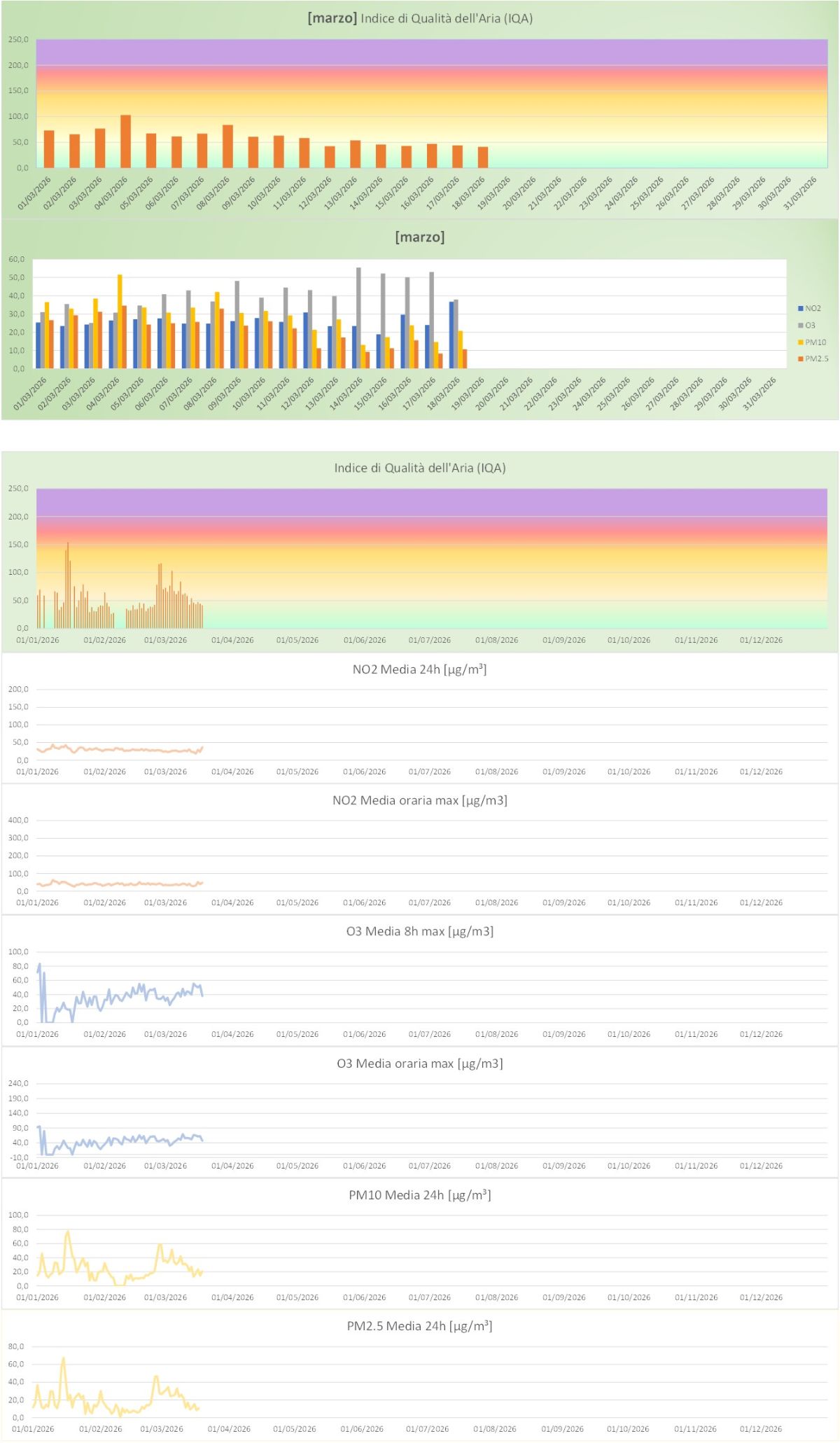Click the 250,0 axis value of yearly IQA chart
Viewport: 840px width, 1443px height.
click(x=18, y=489)
